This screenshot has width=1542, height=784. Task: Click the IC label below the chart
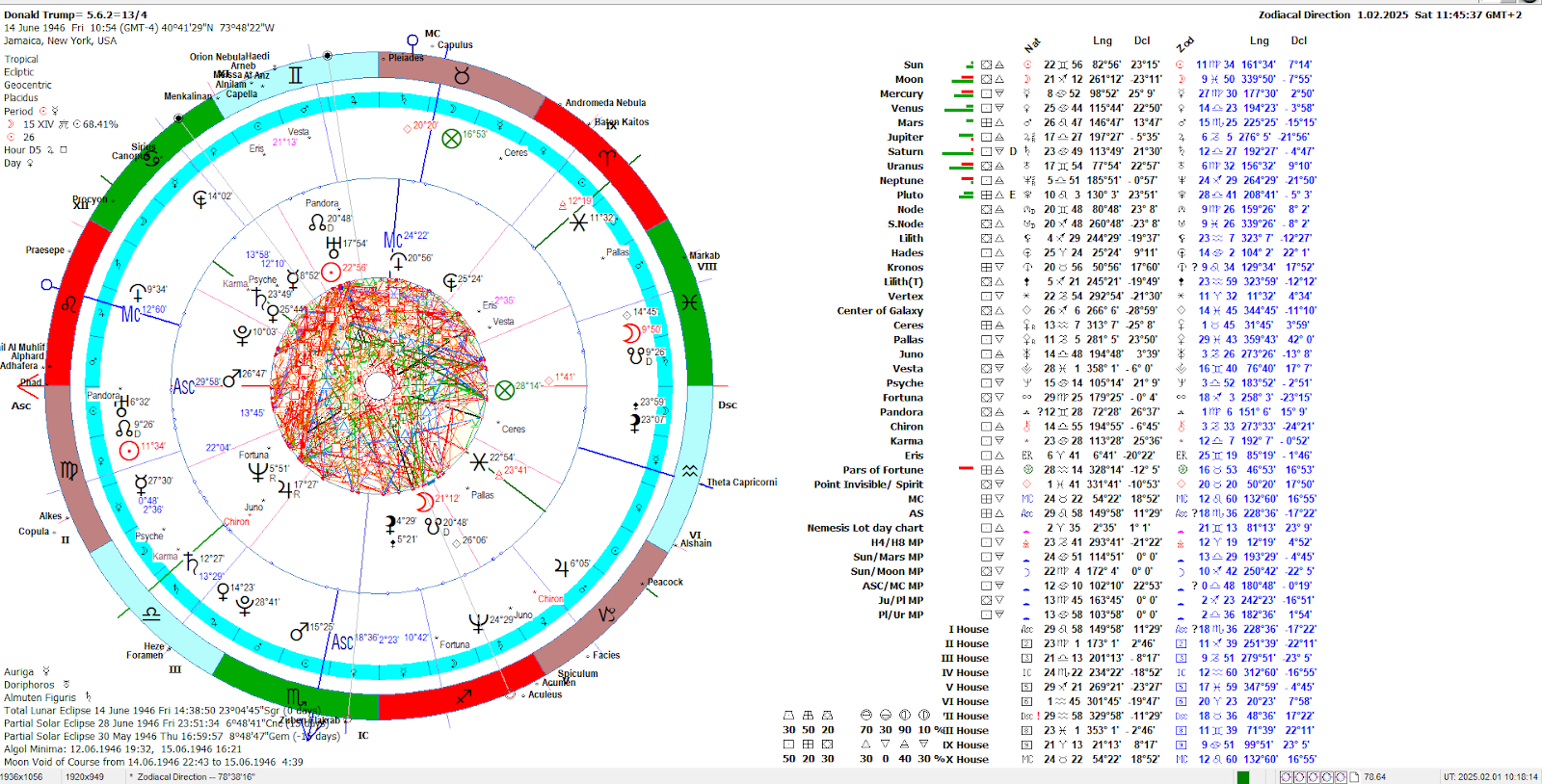[x=363, y=735]
